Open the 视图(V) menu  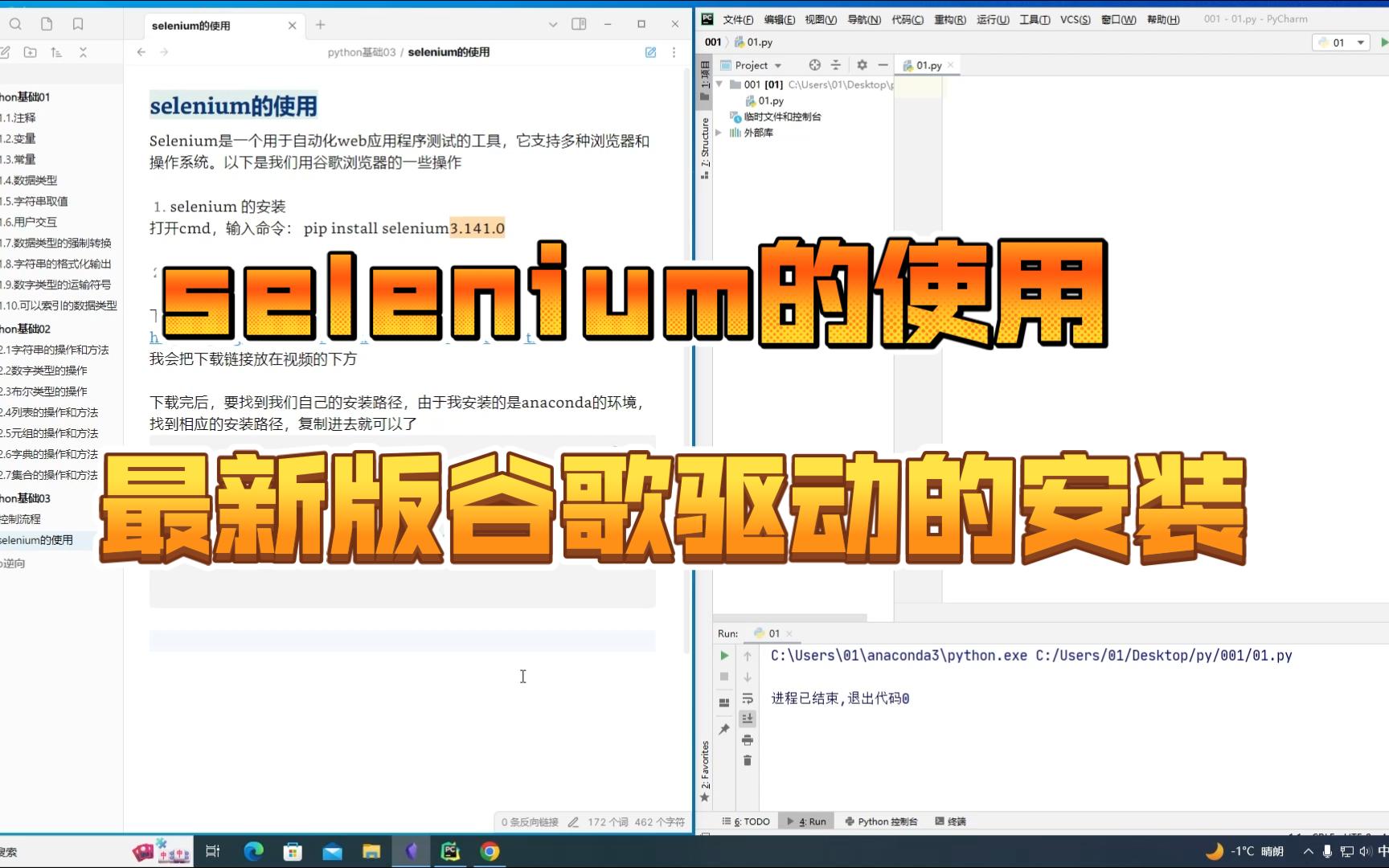tap(821, 19)
